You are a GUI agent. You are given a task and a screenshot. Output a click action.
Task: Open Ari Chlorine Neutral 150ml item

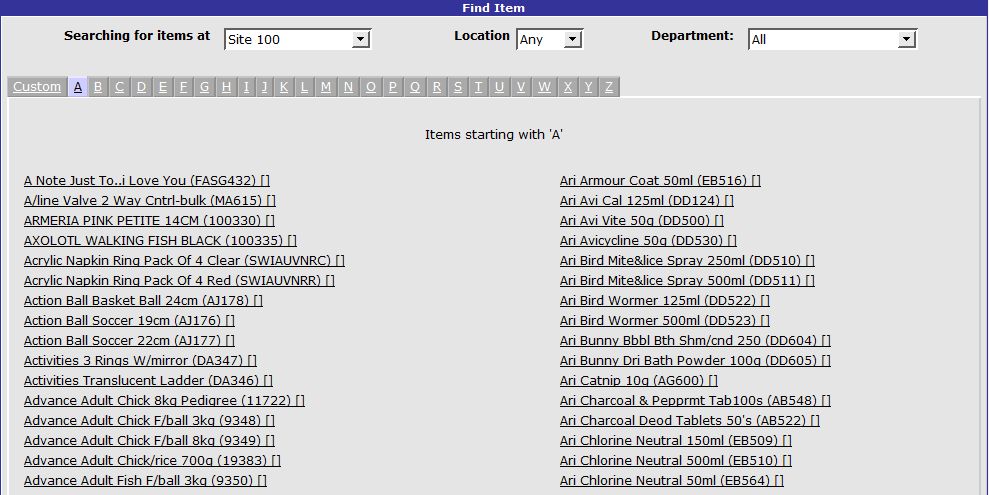coord(676,441)
